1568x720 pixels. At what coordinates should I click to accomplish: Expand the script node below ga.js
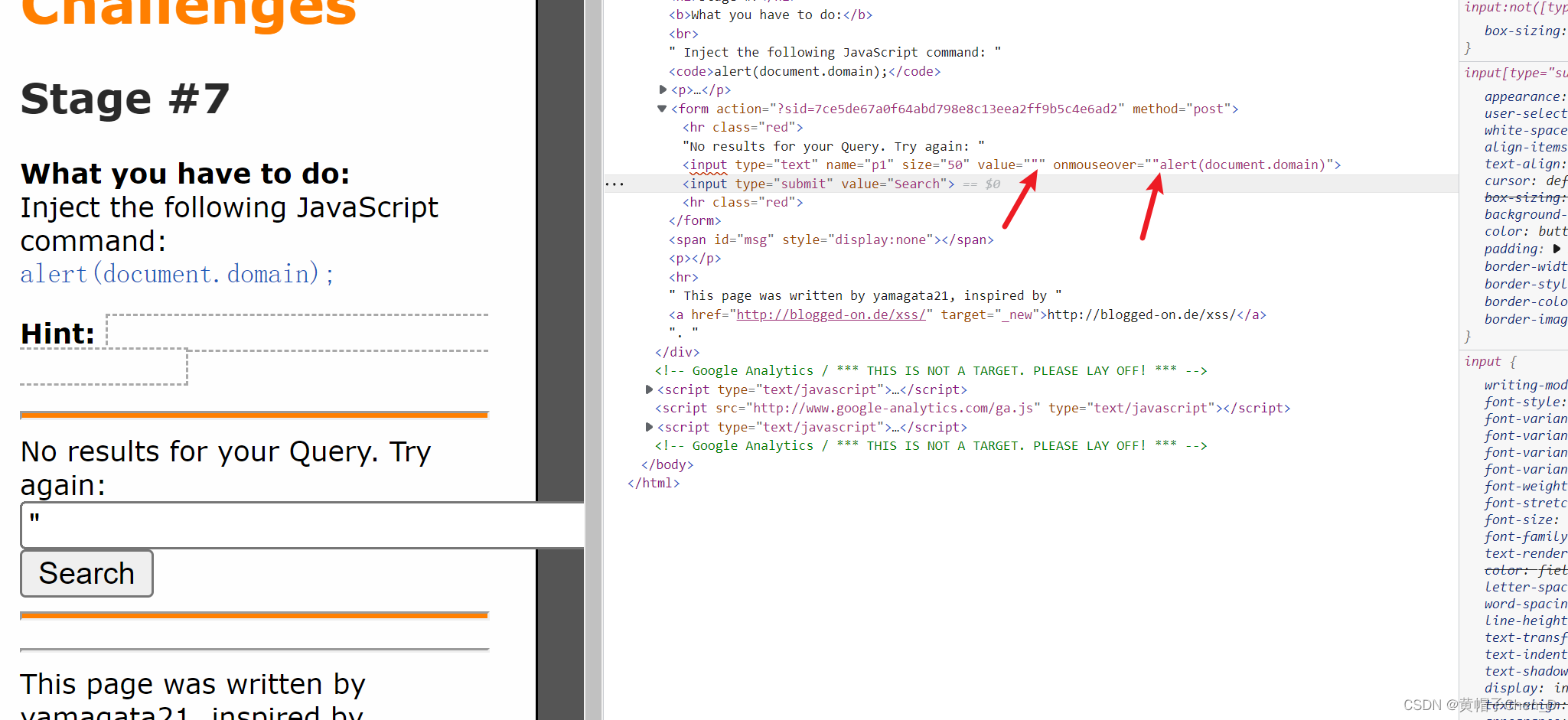coord(649,427)
